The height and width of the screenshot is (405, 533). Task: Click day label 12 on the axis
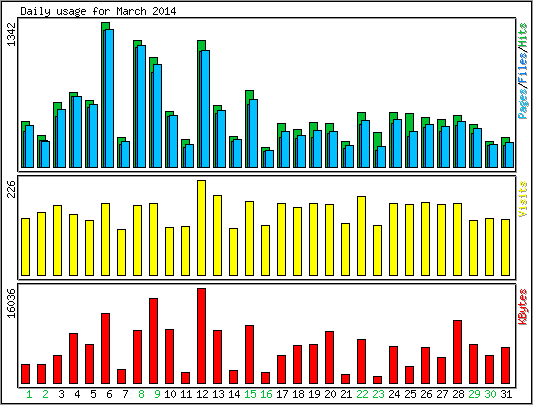pyautogui.click(x=202, y=394)
